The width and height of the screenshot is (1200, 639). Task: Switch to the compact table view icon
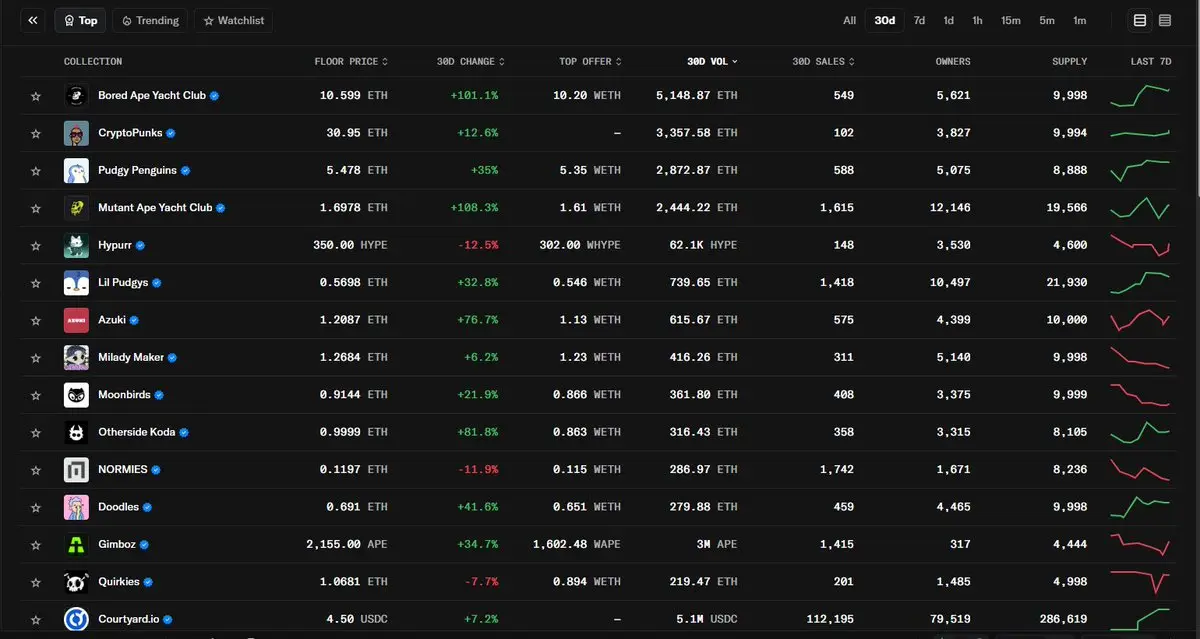tap(1165, 20)
